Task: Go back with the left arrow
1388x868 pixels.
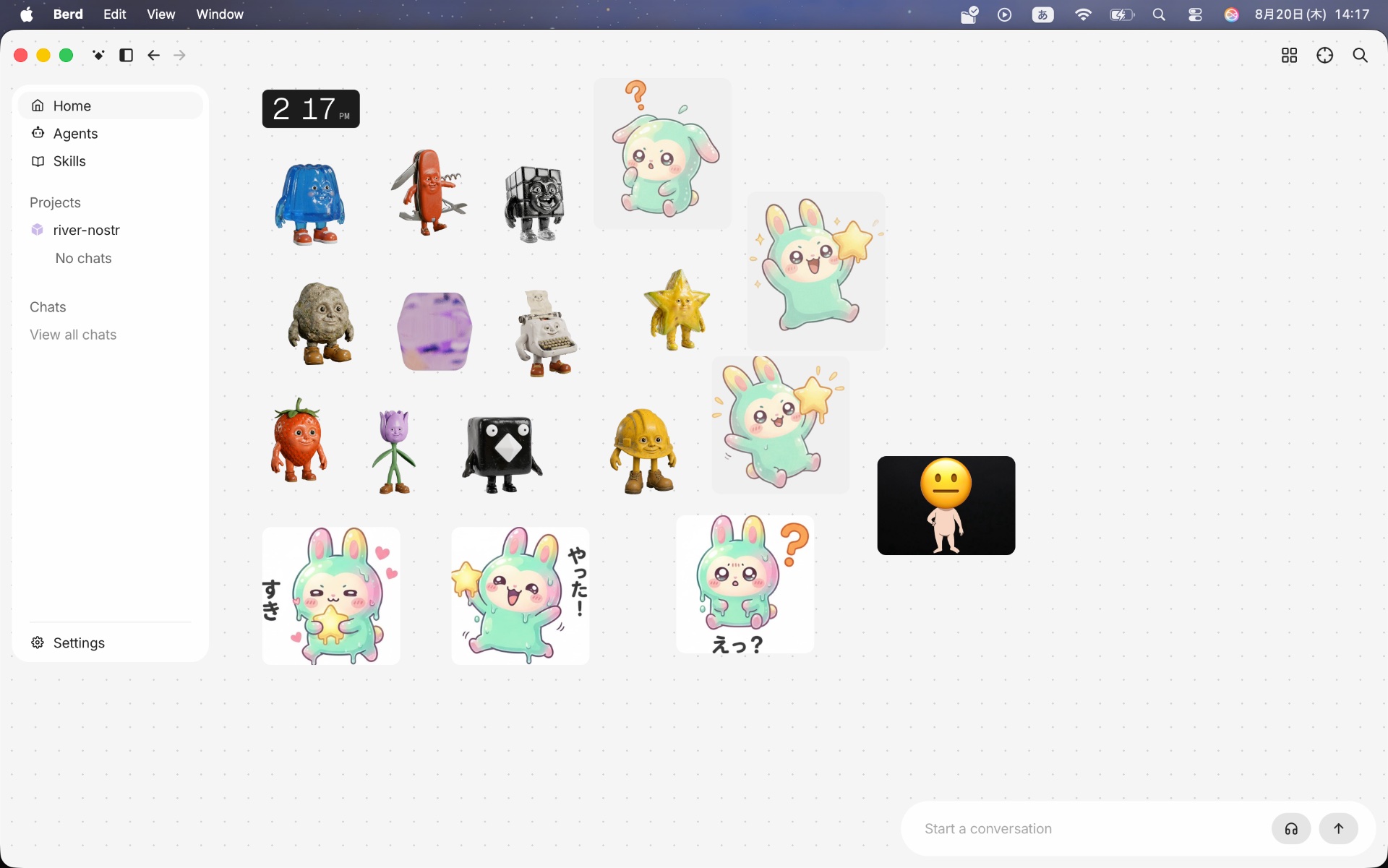Action: click(x=153, y=55)
